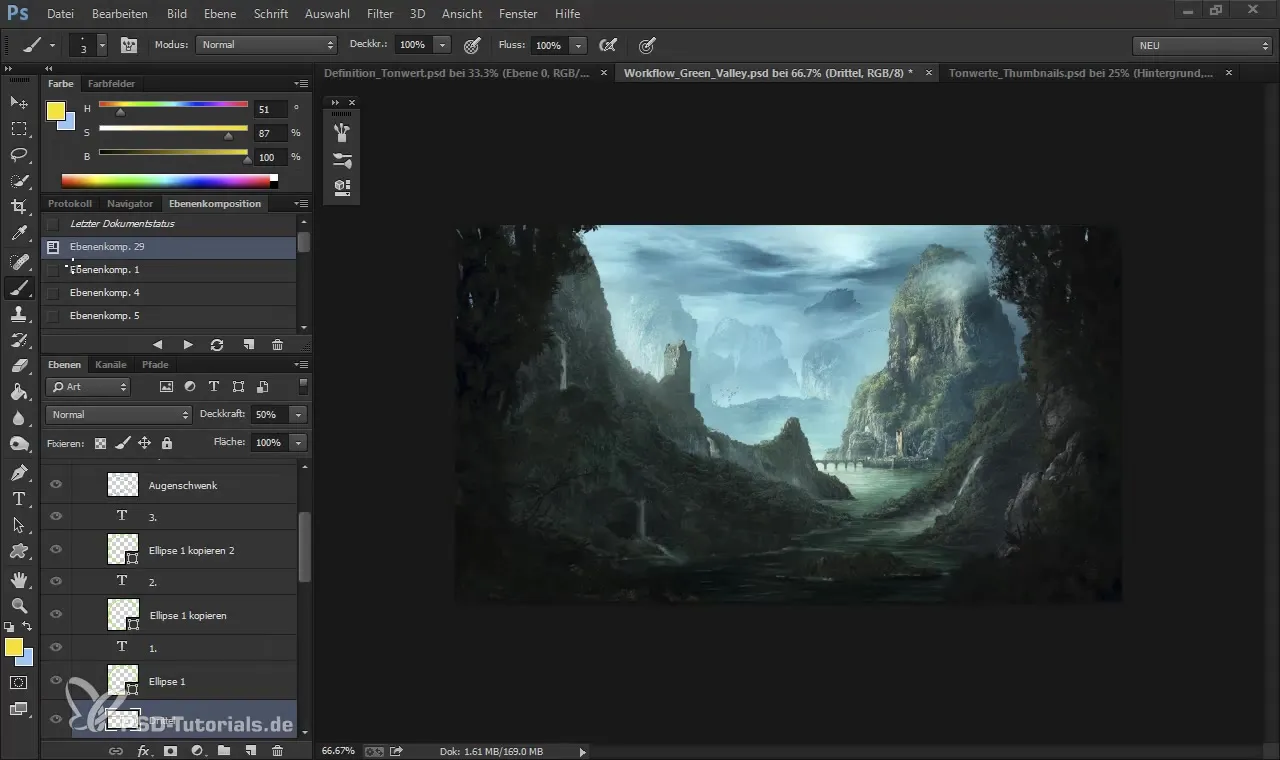
Task: Select the Eyedropper tool
Action: click(x=19, y=234)
